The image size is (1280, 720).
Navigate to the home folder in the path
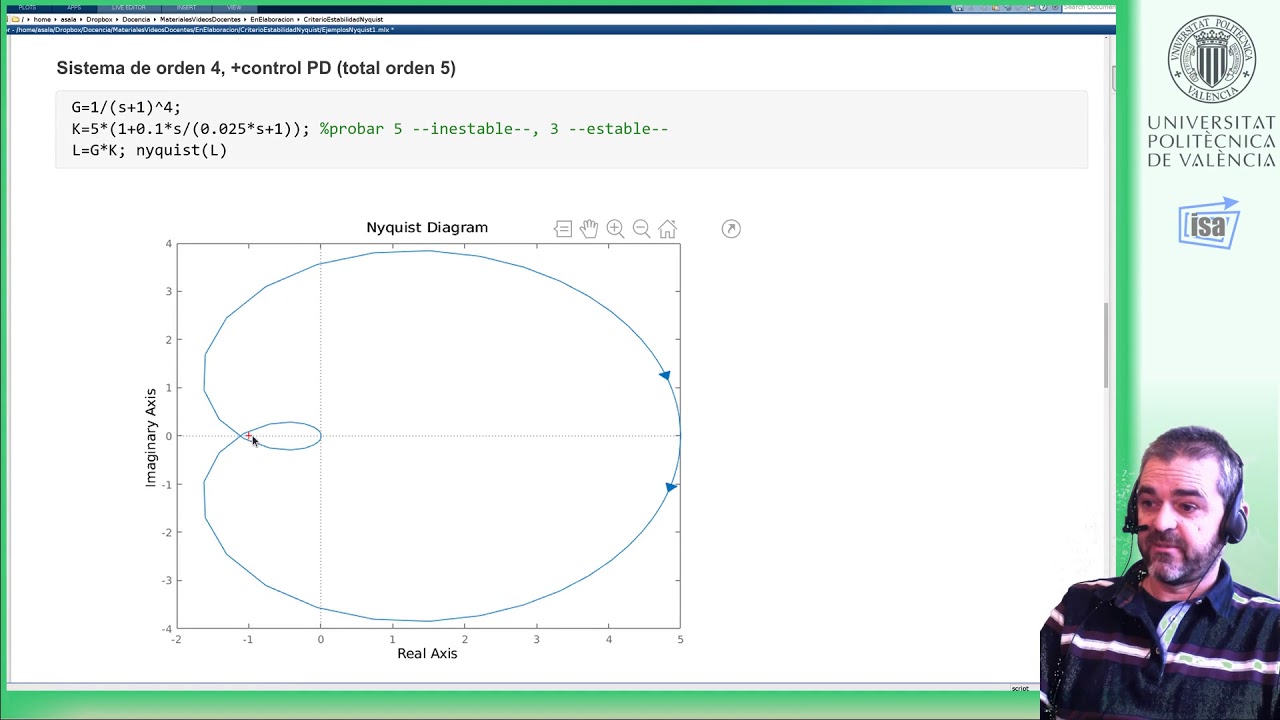42,19
